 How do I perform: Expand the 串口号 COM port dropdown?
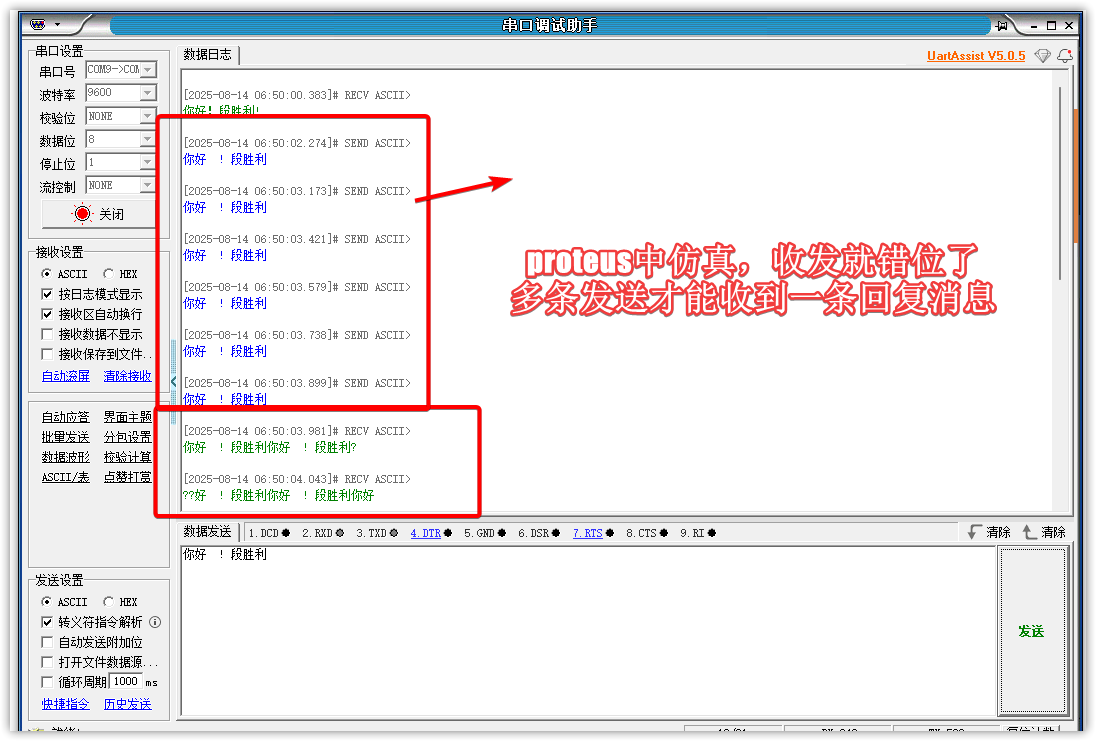point(147,70)
